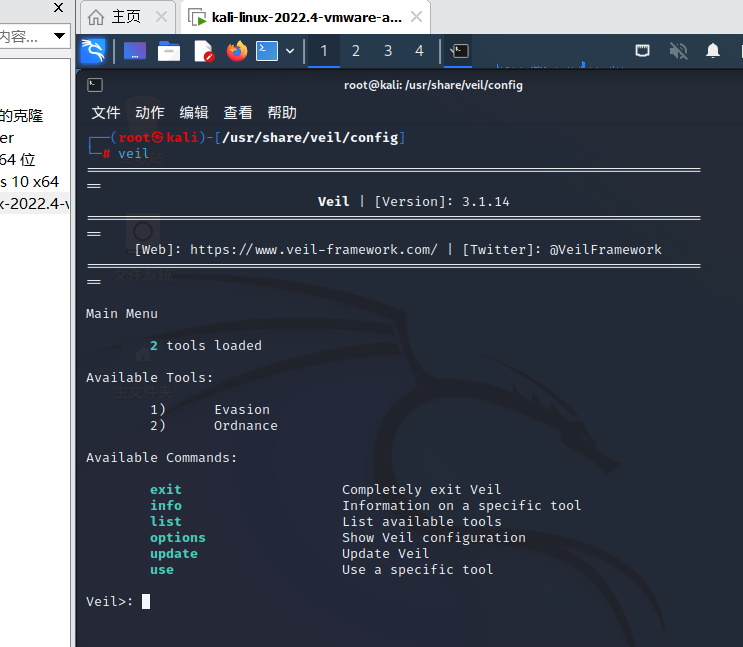
Task: Open the notifications bell icon
Action: [713, 51]
